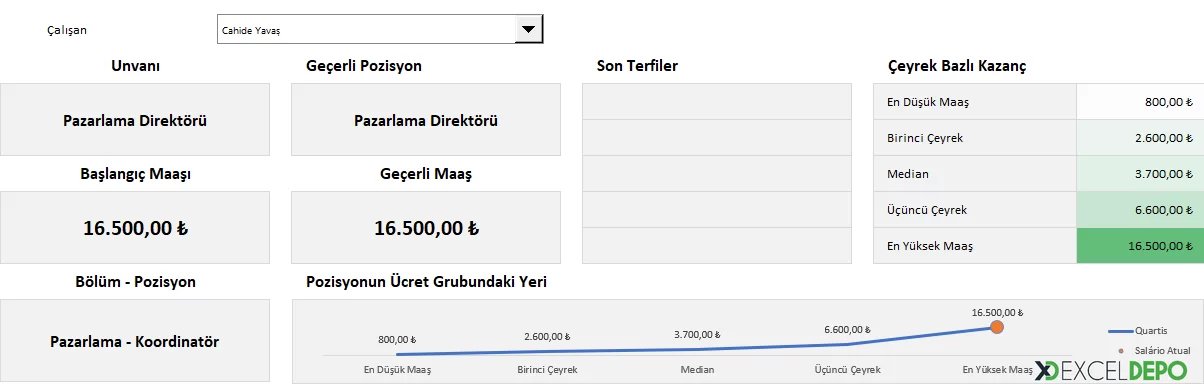The width and height of the screenshot is (1204, 384).
Task: Select the green En Yüksek Maaş value cell
Action: [1140, 246]
